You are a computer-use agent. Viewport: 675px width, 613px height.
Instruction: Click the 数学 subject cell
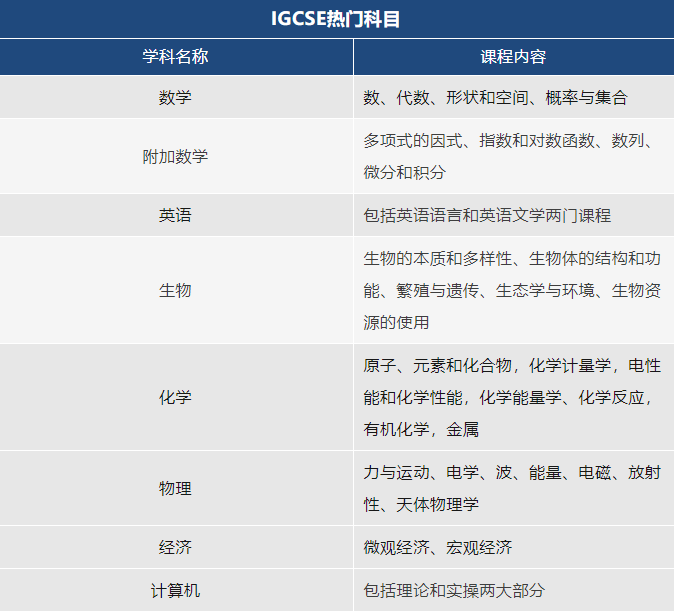tap(176, 97)
